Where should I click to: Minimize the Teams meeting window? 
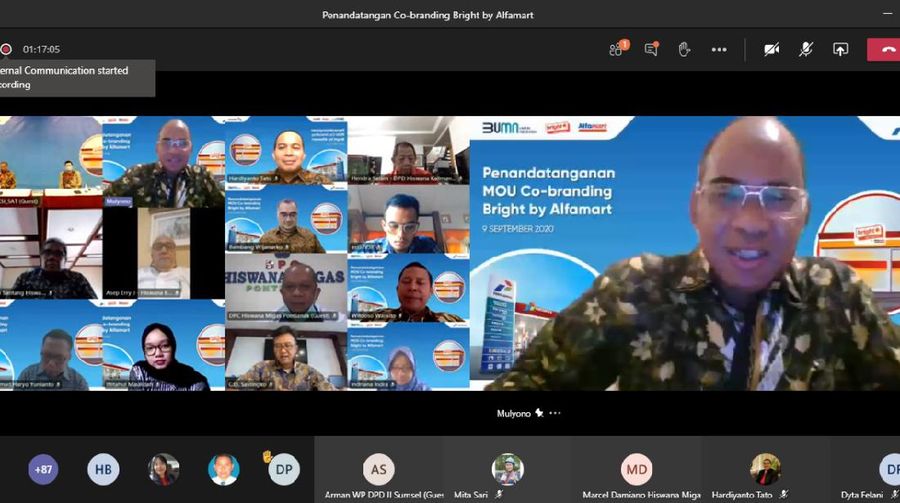[x=887, y=14]
